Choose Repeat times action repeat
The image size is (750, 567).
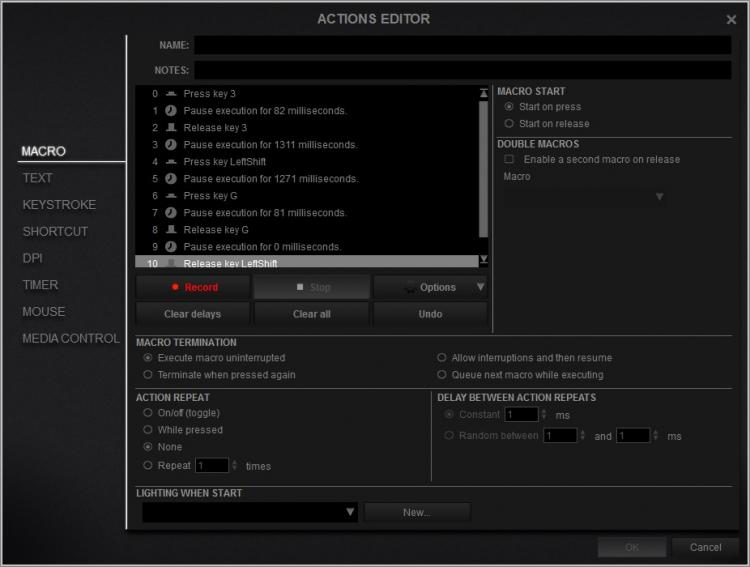pyautogui.click(x=148, y=465)
